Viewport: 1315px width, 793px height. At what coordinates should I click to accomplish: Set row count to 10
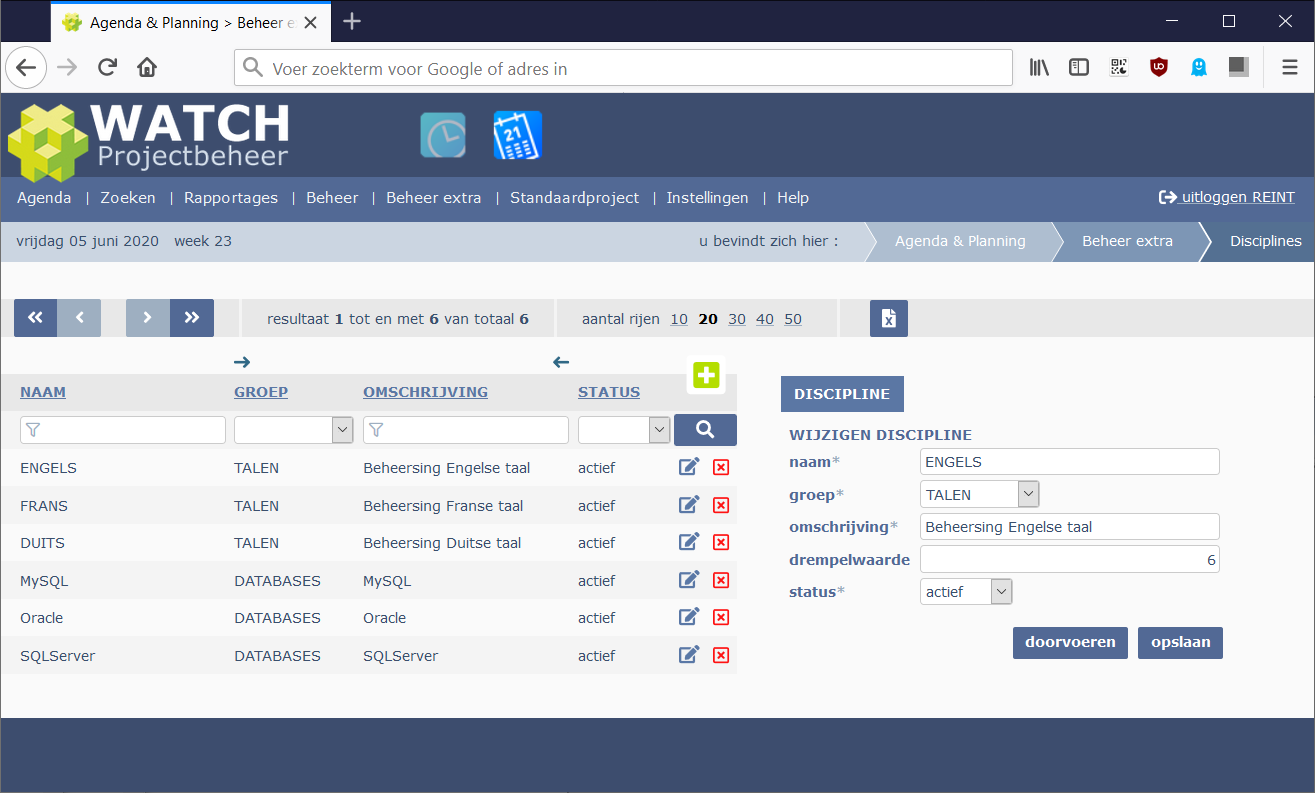pyautogui.click(x=679, y=319)
